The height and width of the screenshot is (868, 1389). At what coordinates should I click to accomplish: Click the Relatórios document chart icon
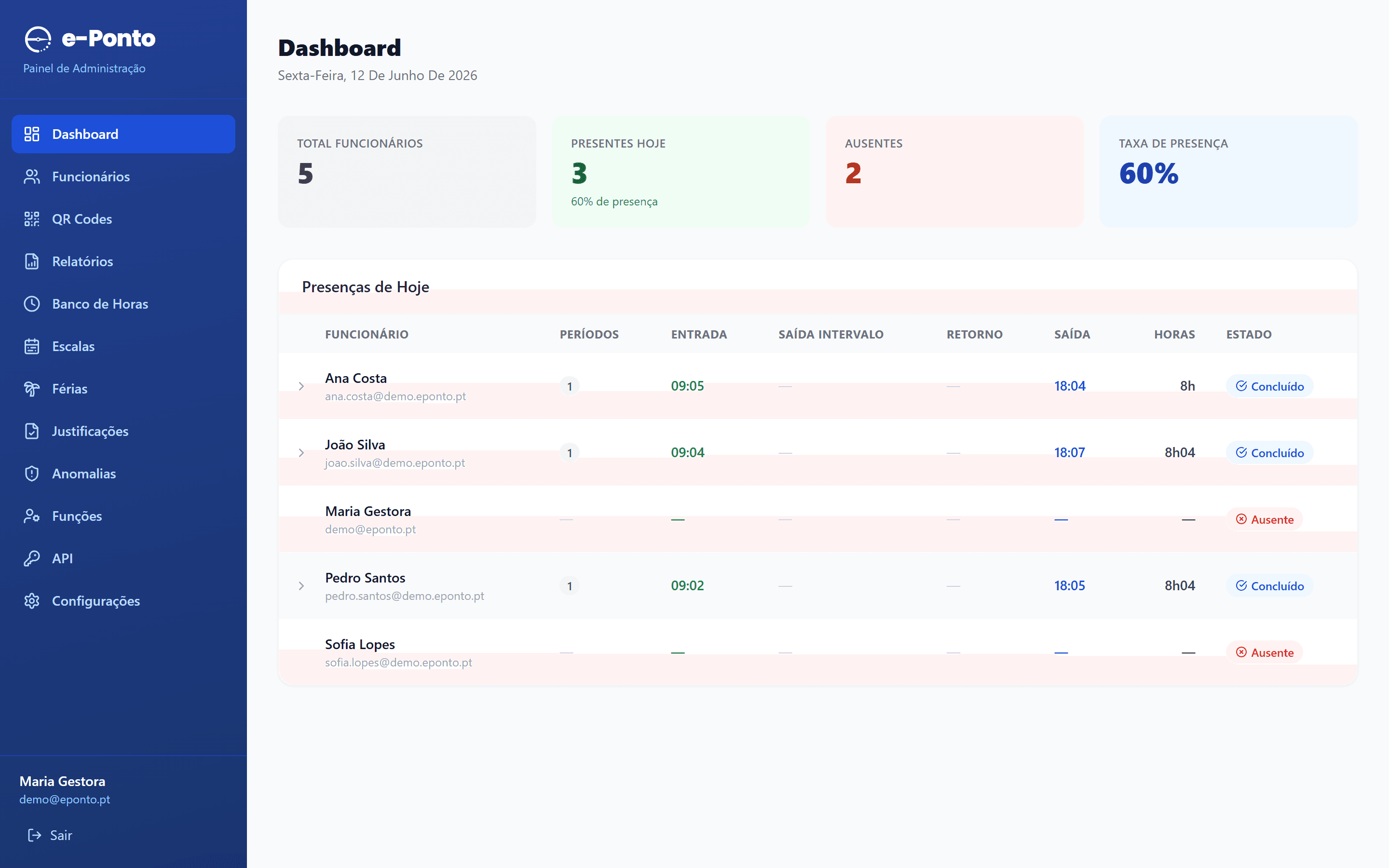[31, 261]
